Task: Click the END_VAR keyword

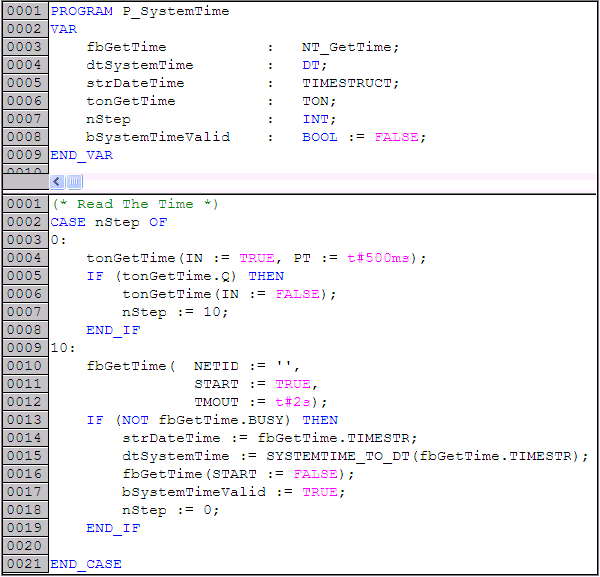Action: pos(82,155)
